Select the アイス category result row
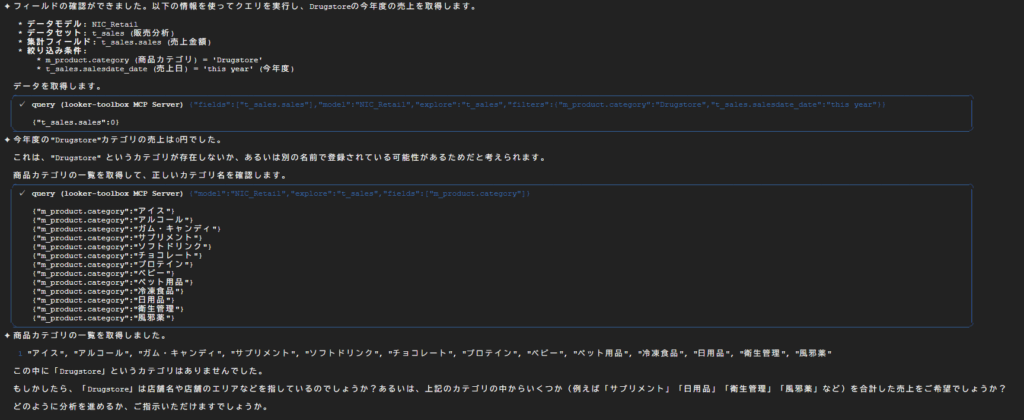This screenshot has height=420, width=1024. [x=103, y=212]
